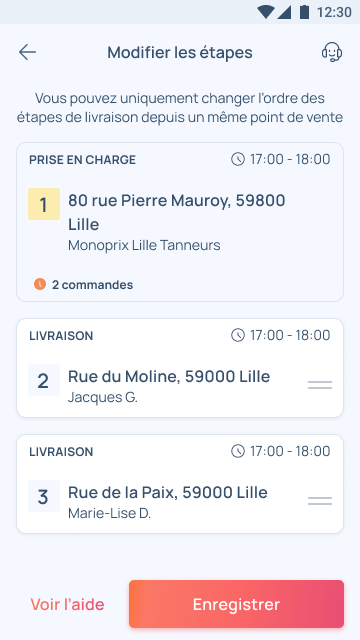This screenshot has height=640, width=360.
Task: Tap the back arrow icon
Action: (27, 53)
